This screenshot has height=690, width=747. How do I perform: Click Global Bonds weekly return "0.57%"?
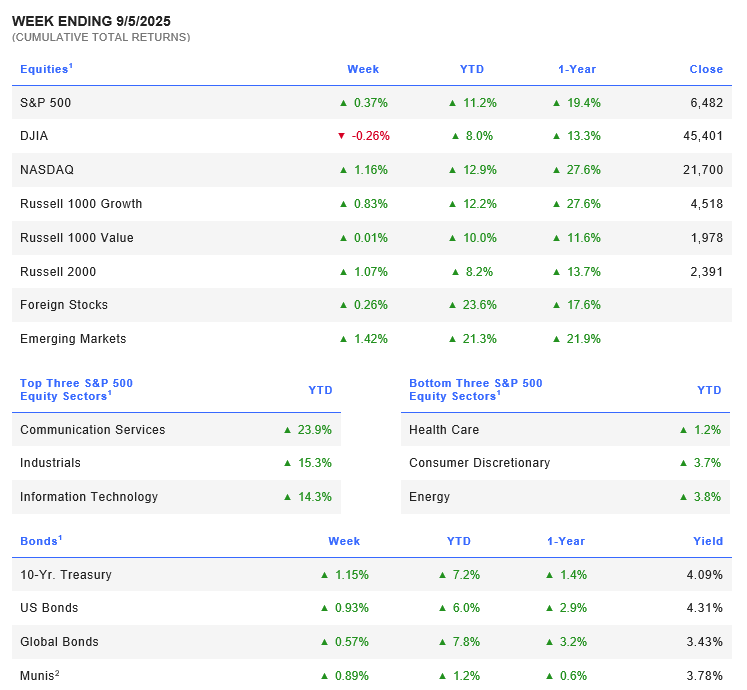[x=352, y=642]
